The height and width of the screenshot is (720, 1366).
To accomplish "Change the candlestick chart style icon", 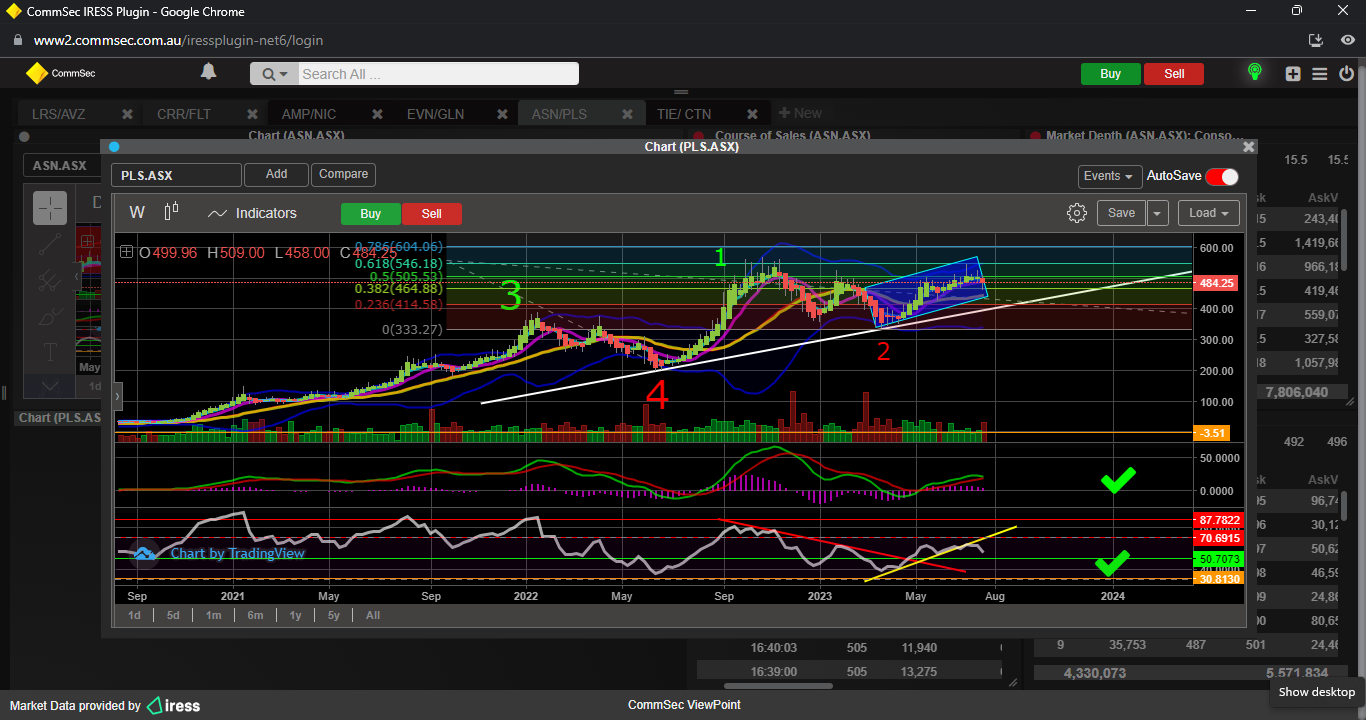I will click(x=171, y=212).
